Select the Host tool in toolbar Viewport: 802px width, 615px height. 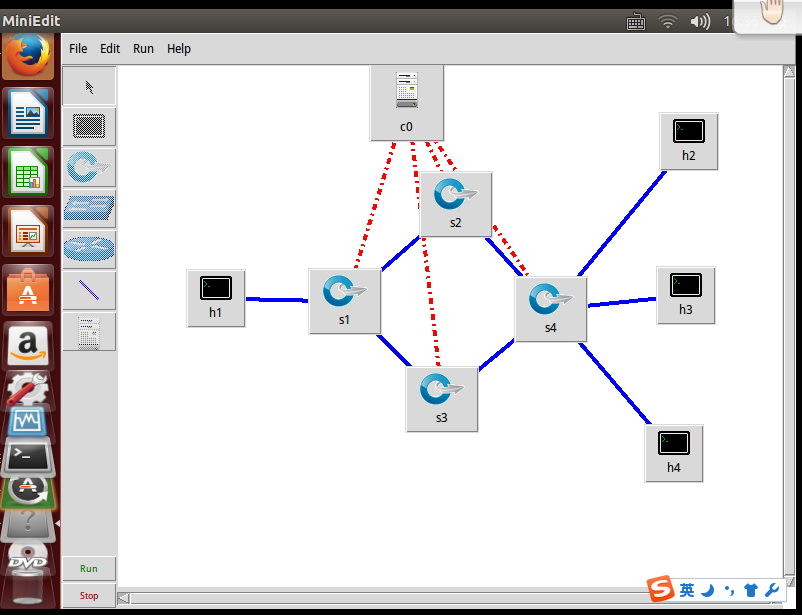(89, 126)
